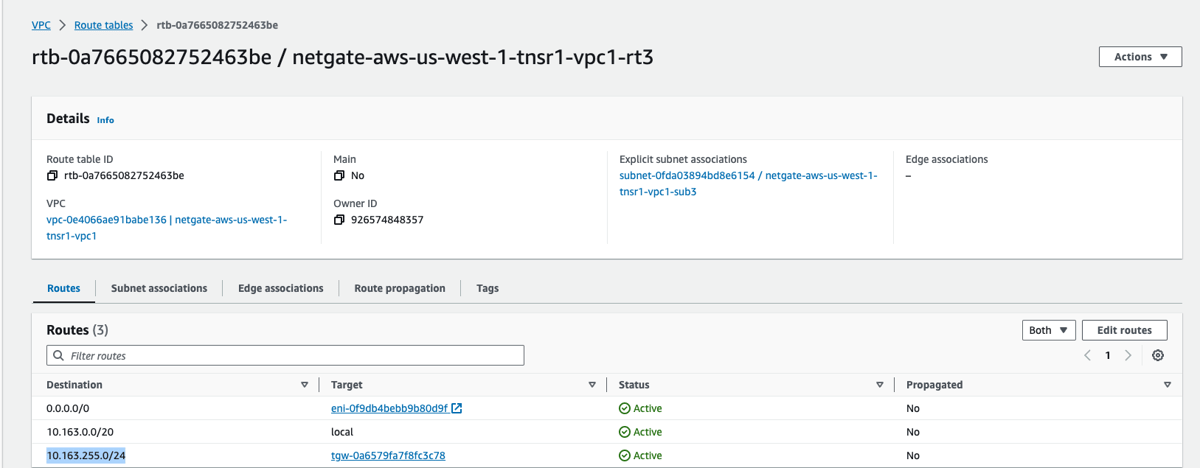1200x468 pixels.
Task: Open the Route propagation tab
Action: [399, 288]
